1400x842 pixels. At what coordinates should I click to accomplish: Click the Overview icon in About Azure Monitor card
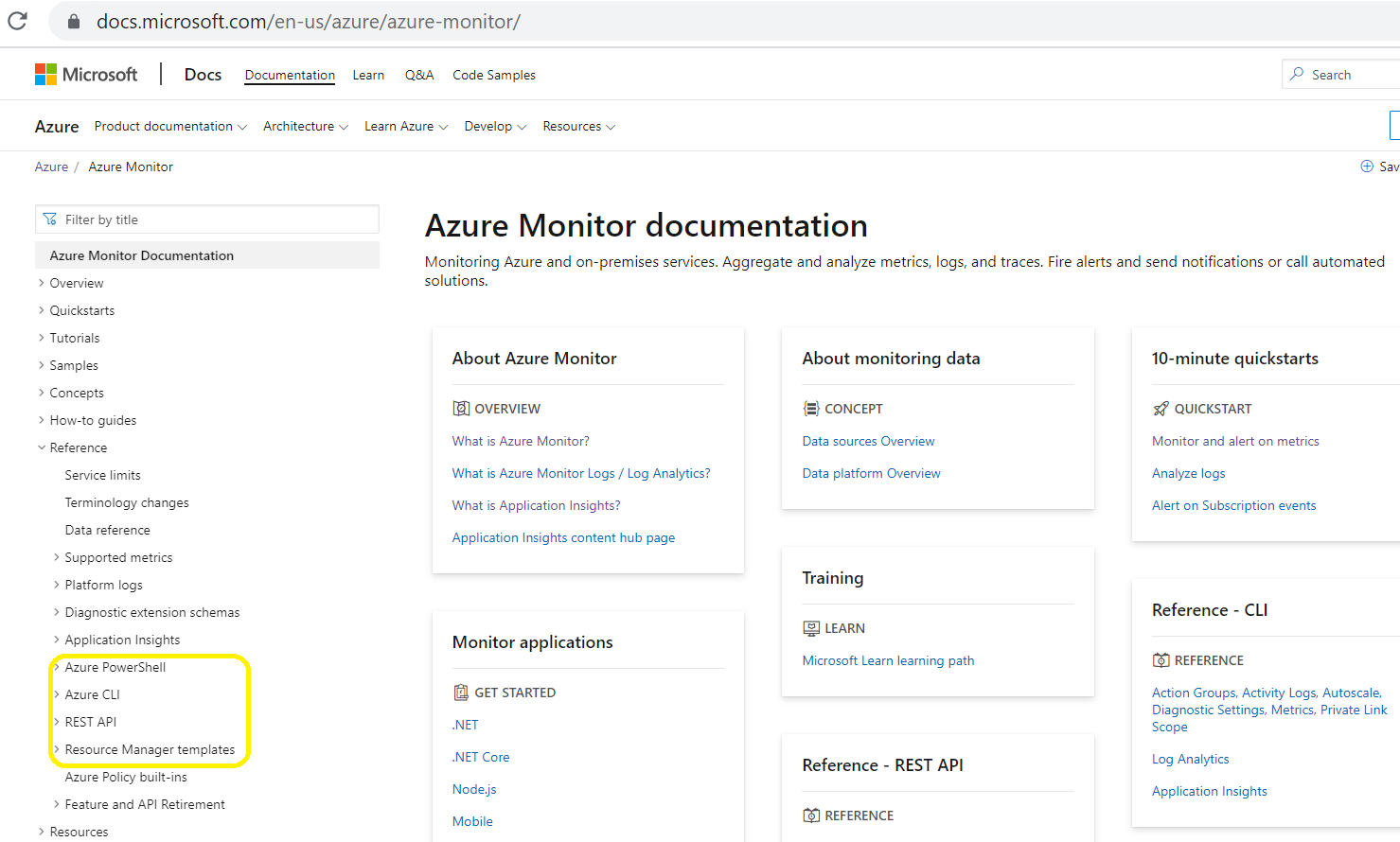pos(461,408)
